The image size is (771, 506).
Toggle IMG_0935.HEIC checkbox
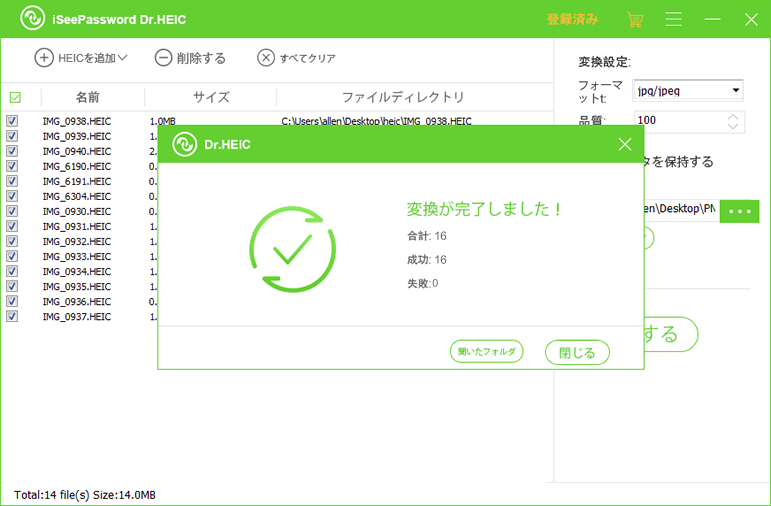point(12,286)
